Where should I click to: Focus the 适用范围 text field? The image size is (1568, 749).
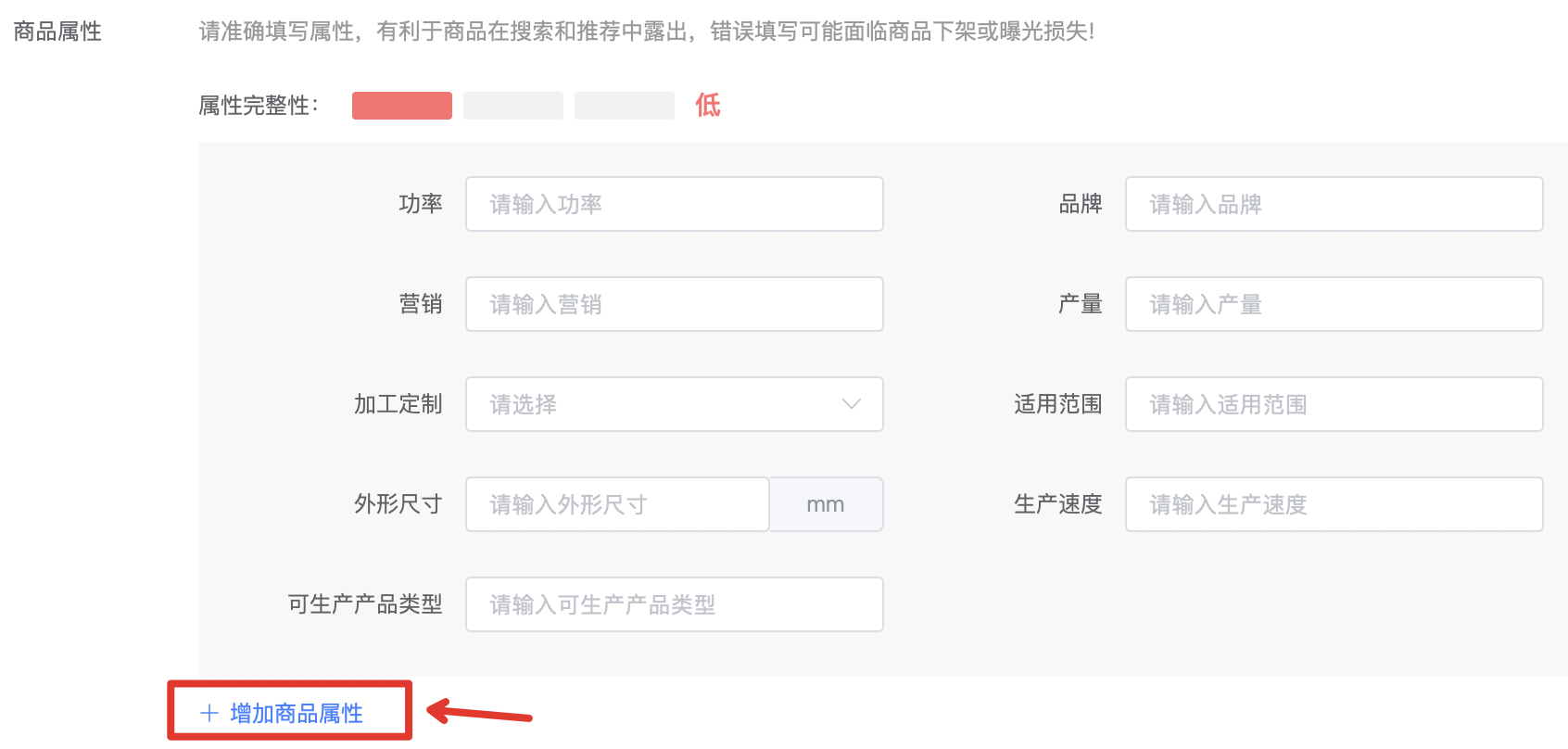pyautogui.click(x=1333, y=404)
